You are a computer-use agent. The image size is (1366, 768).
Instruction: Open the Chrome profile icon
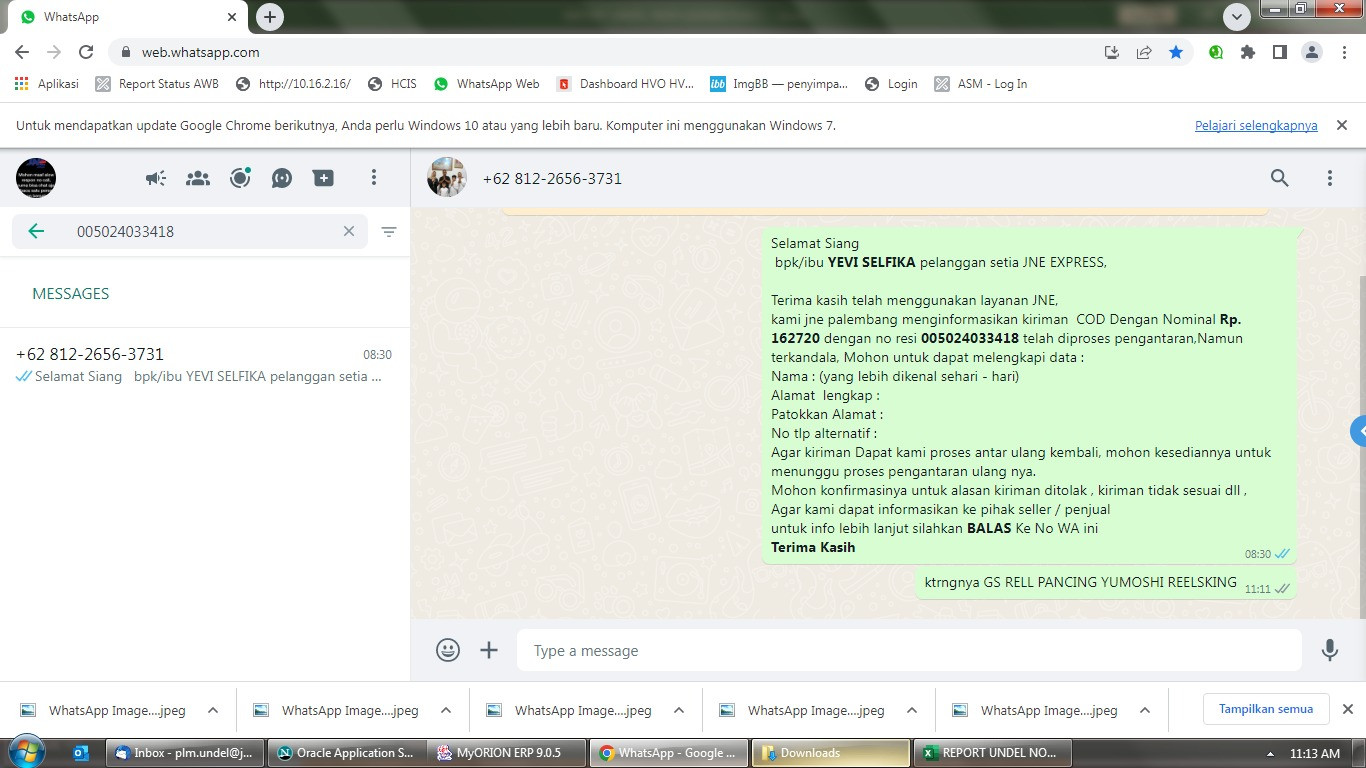point(1312,52)
